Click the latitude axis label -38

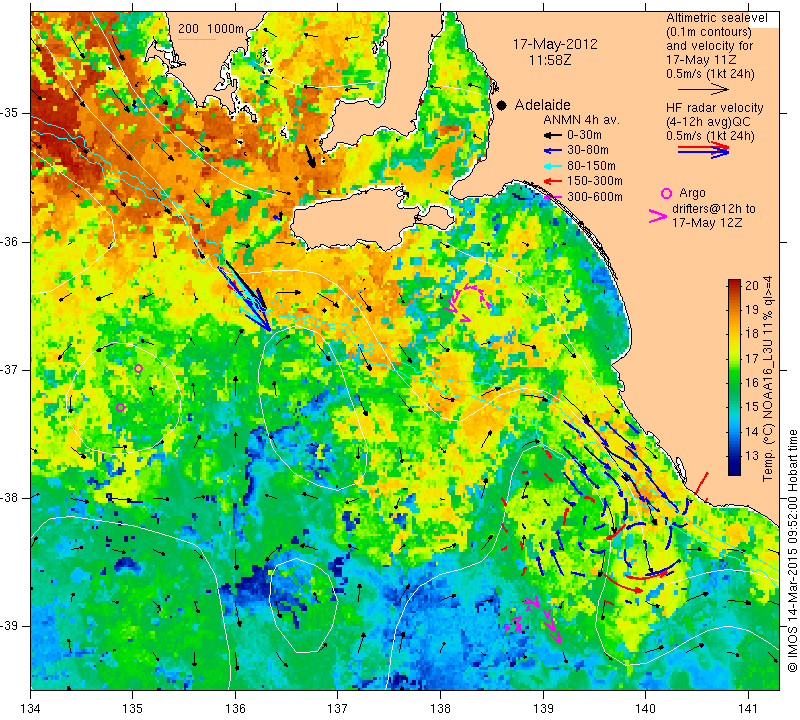pos(9,497)
